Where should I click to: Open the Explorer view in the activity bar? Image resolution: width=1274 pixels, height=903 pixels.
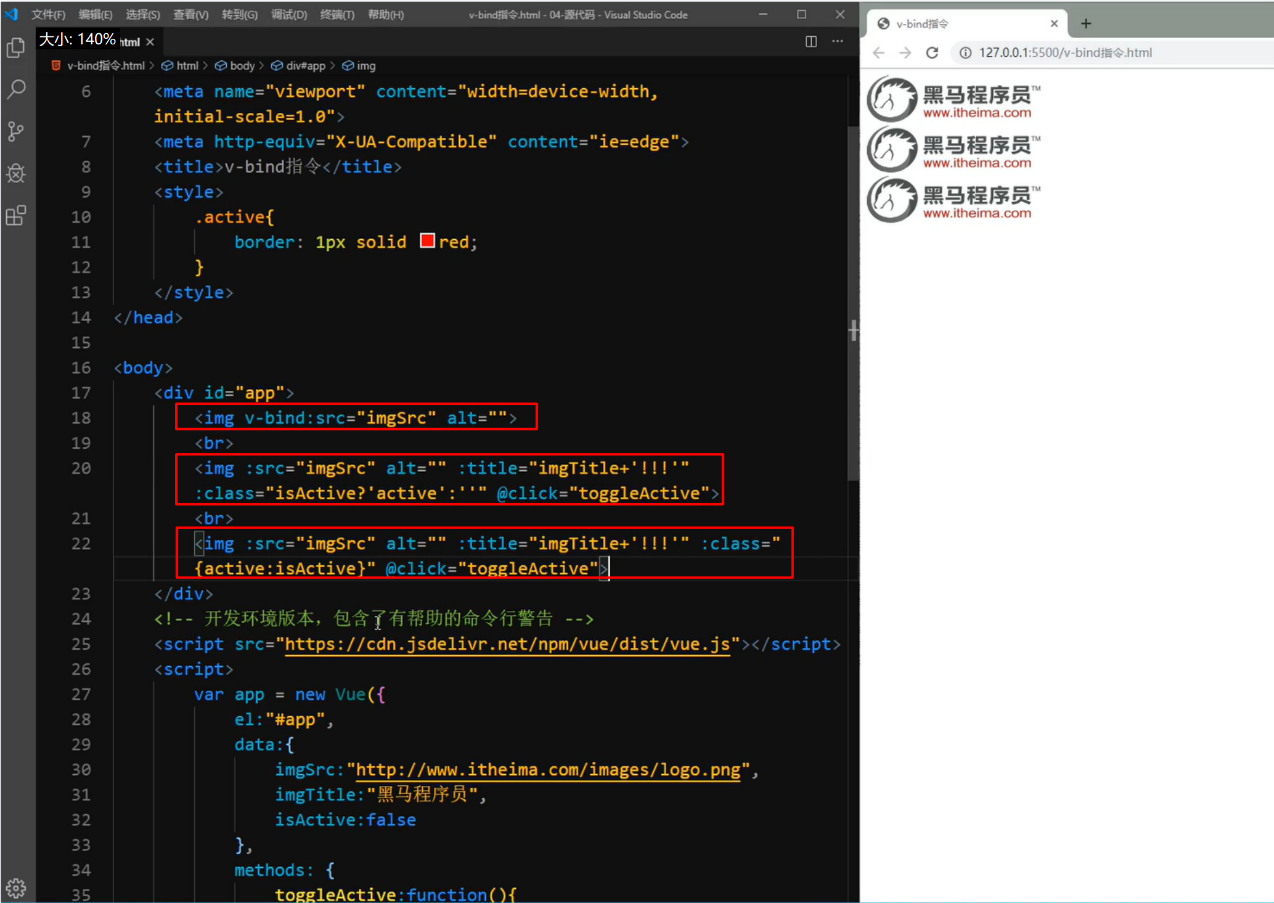pyautogui.click(x=16, y=47)
